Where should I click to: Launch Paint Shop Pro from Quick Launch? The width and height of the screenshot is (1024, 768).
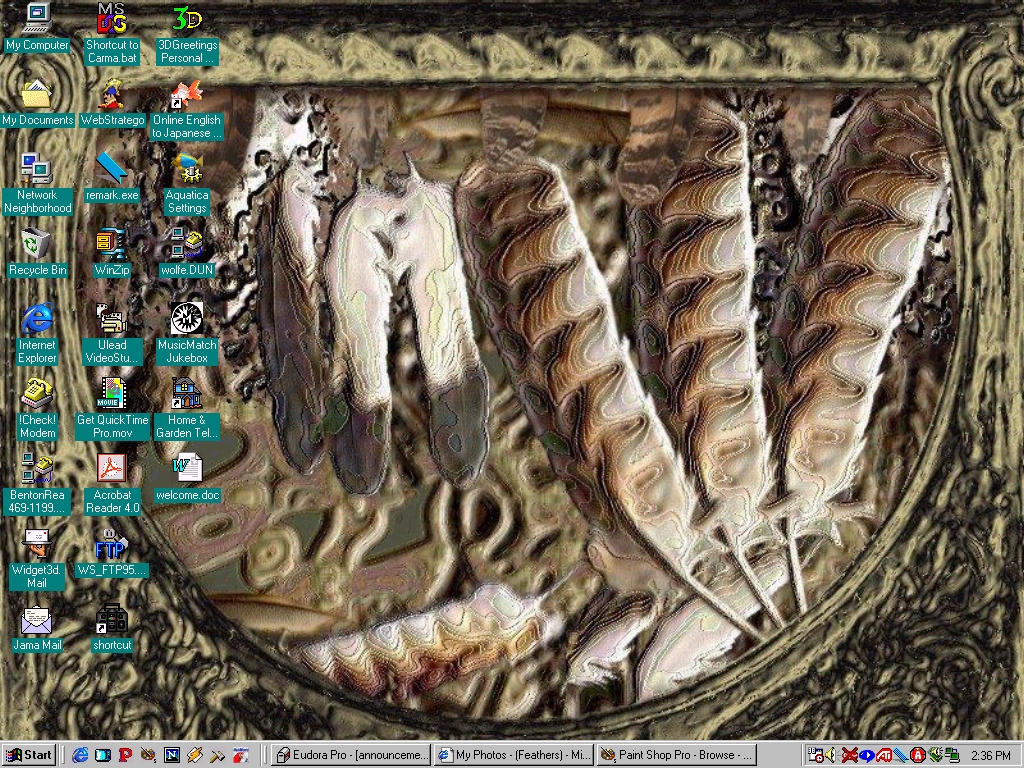[149, 755]
